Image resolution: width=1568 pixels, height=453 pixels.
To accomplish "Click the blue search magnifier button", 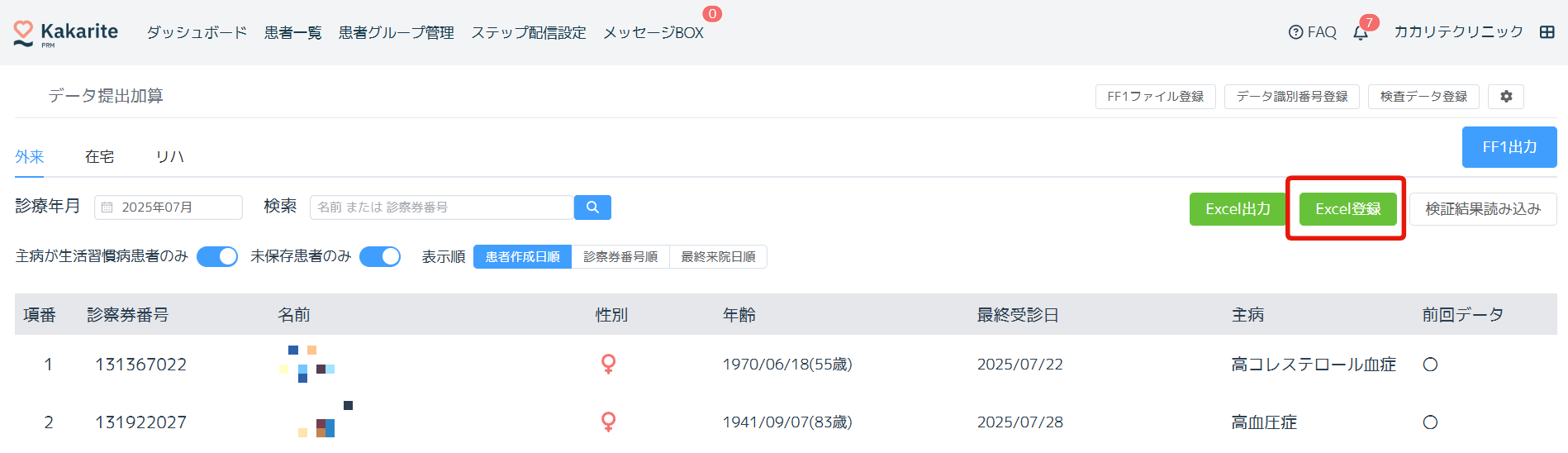I will tap(592, 207).
